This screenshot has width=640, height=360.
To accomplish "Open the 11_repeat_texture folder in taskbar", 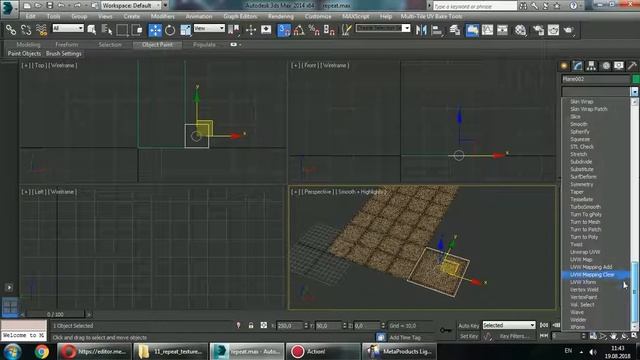I will (170, 351).
